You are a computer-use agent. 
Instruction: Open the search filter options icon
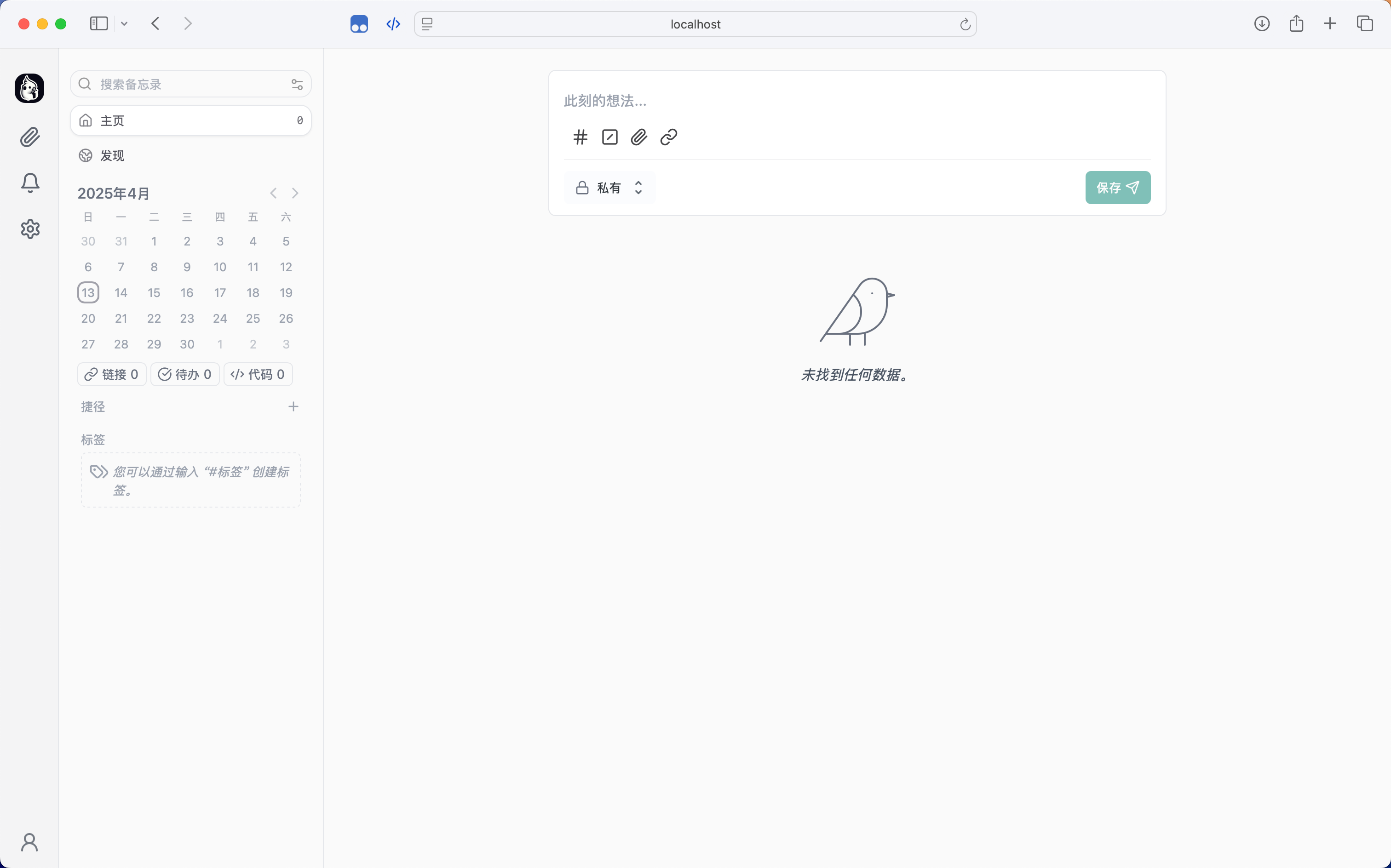pos(297,85)
